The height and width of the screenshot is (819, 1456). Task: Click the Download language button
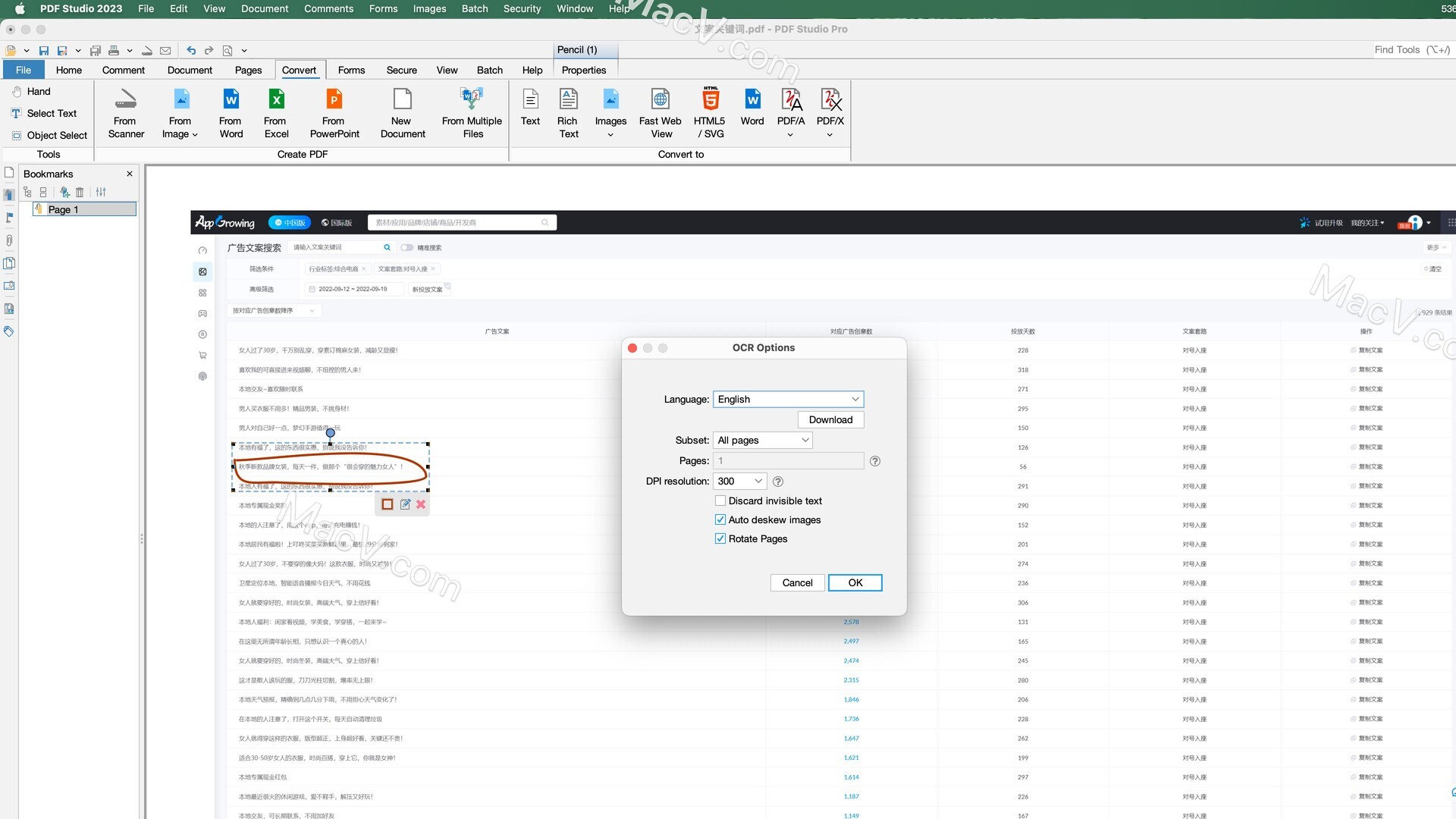tap(831, 419)
